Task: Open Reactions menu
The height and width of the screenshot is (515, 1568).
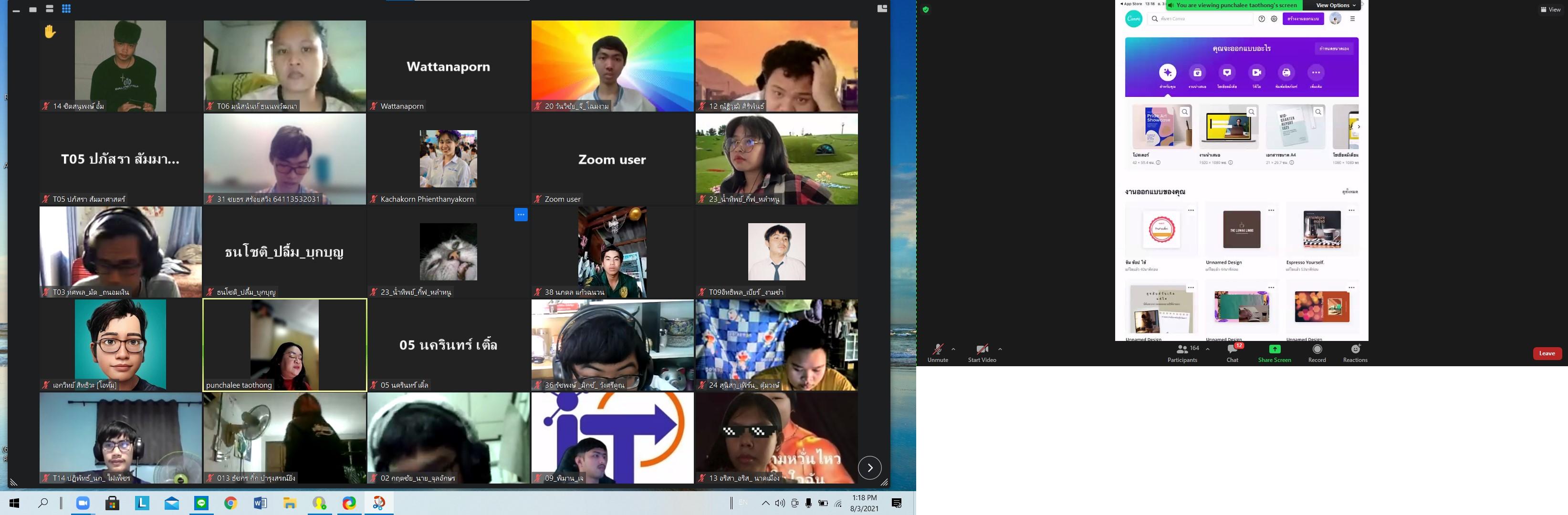Action: [1356, 353]
